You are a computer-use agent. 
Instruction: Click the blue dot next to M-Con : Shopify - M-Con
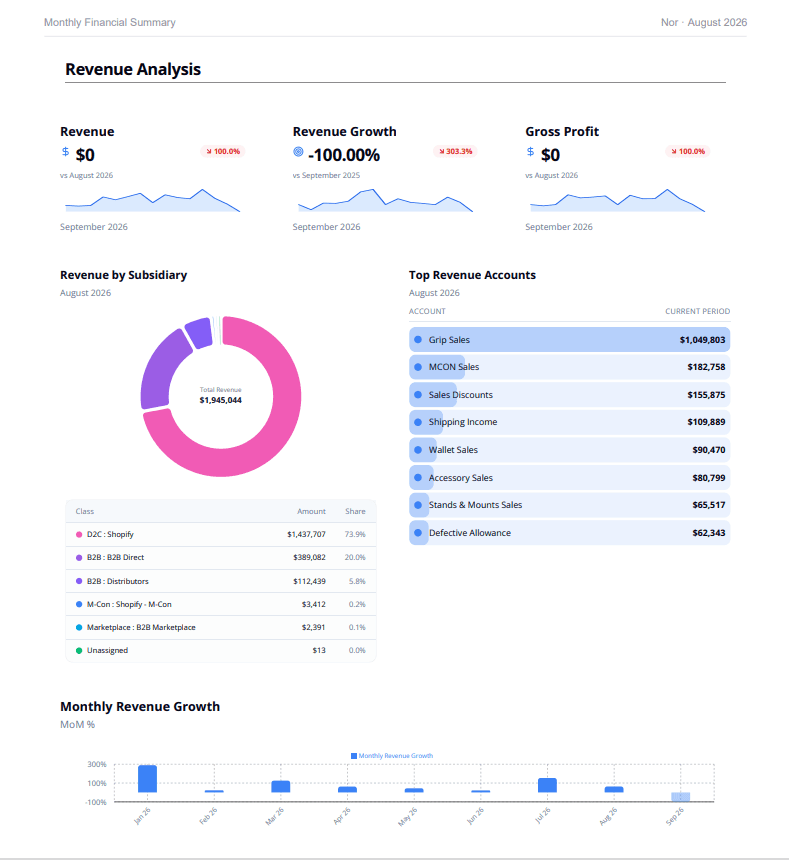click(79, 604)
